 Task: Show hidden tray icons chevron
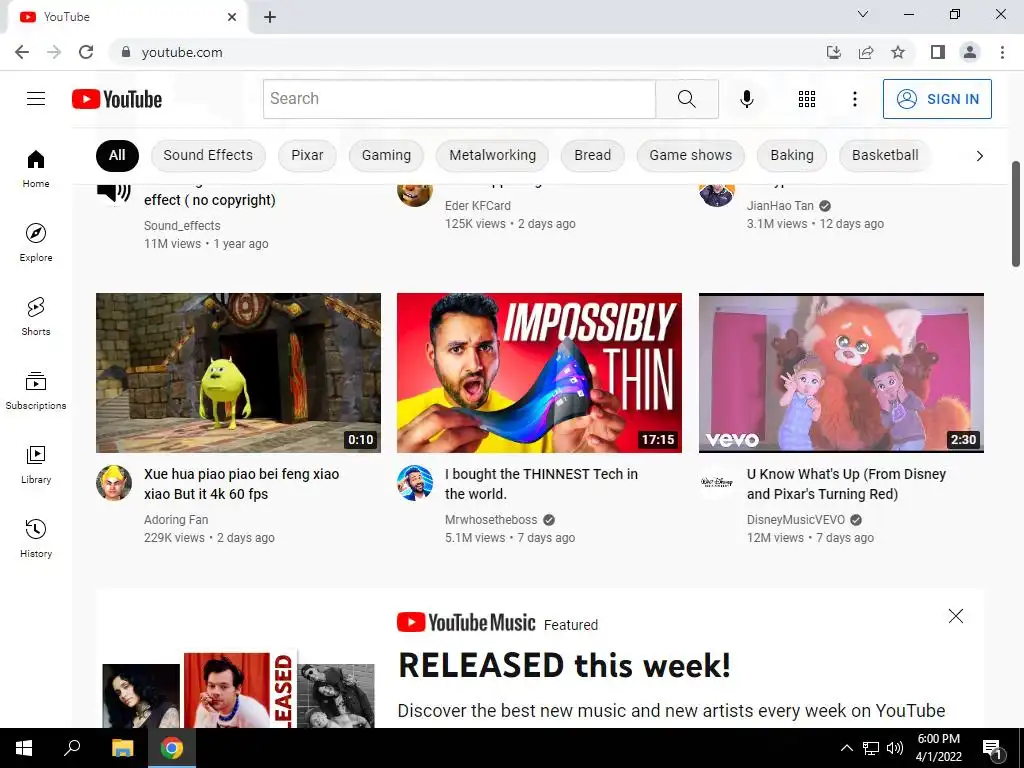click(846, 748)
